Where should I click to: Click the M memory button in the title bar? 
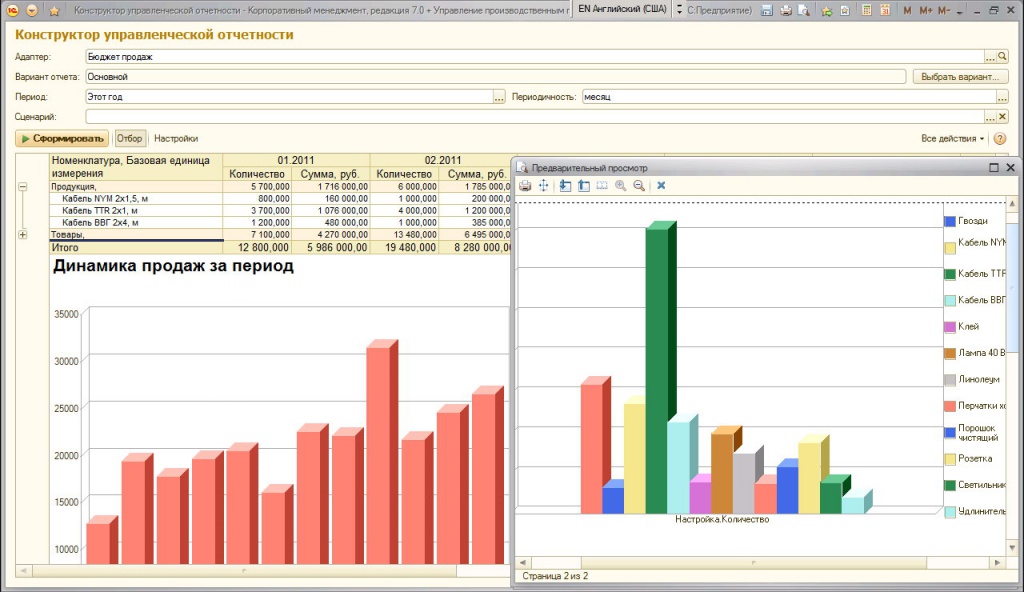click(907, 10)
